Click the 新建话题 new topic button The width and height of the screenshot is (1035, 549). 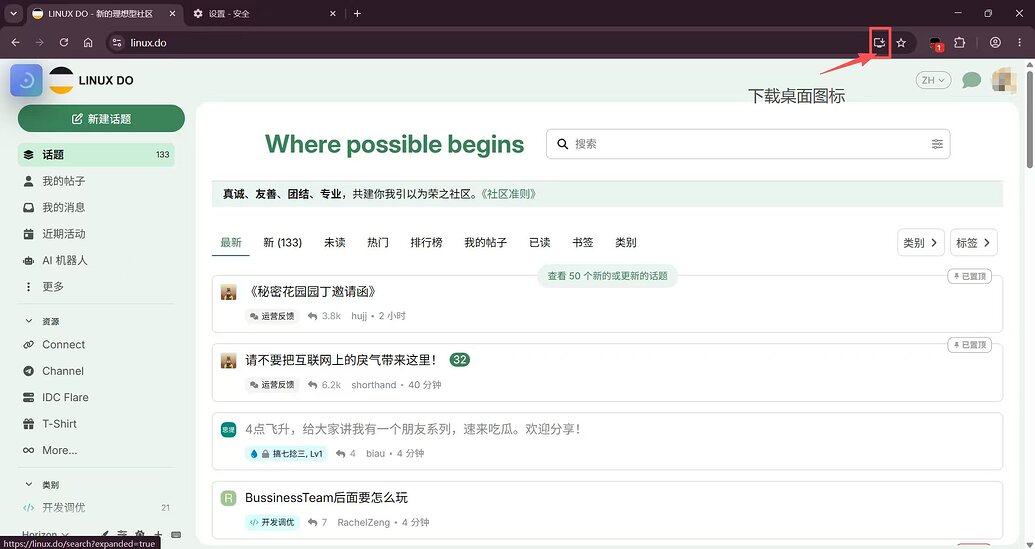(x=101, y=119)
